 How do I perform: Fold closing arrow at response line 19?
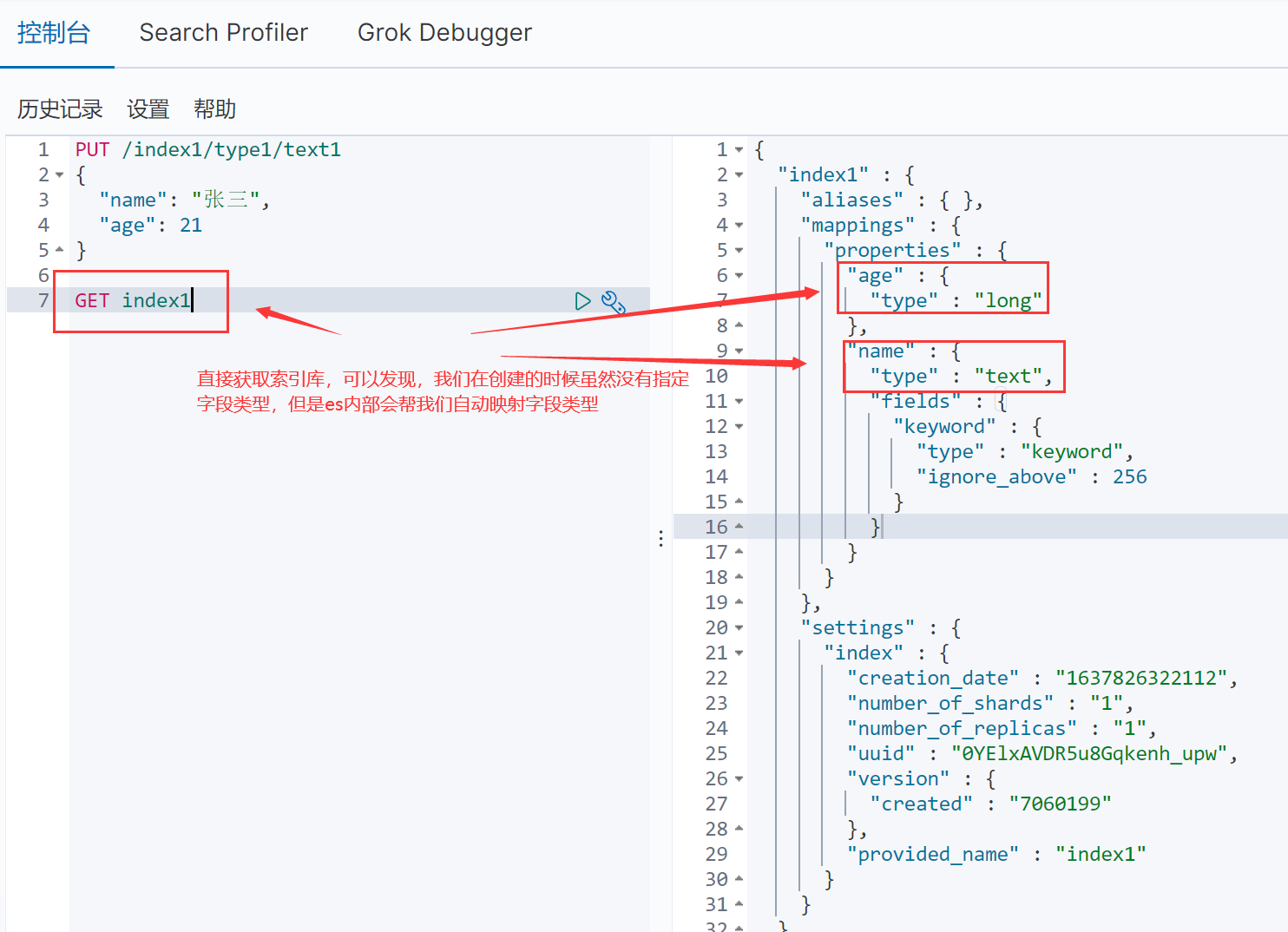(x=739, y=603)
